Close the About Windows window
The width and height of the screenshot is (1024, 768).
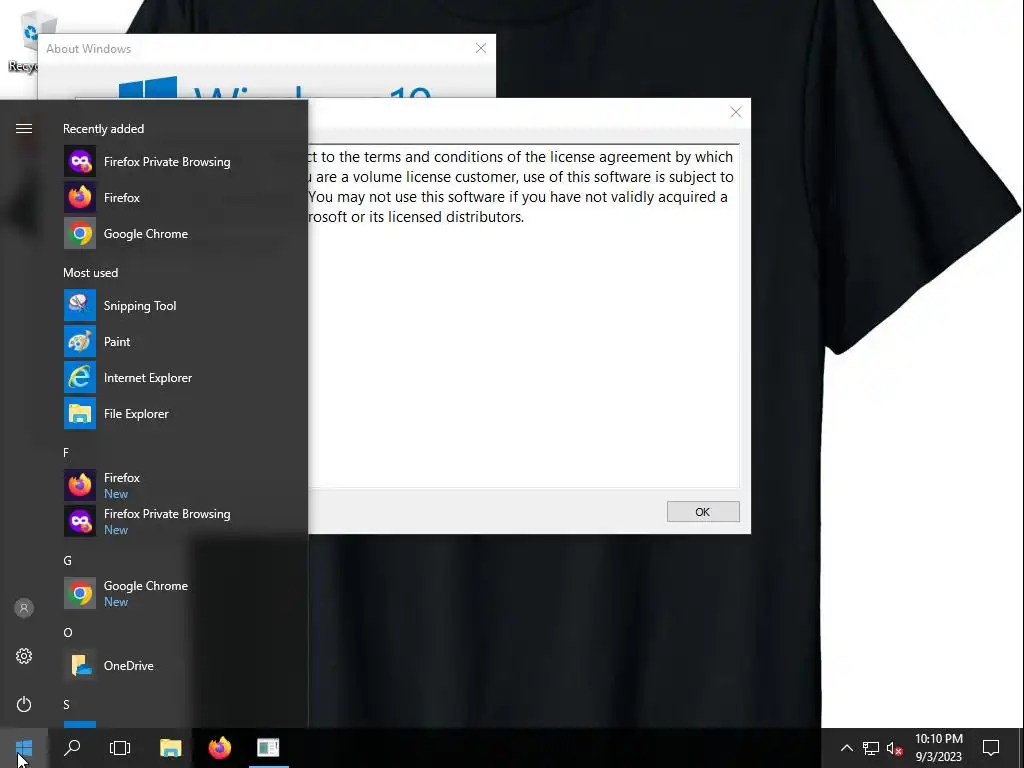[481, 48]
